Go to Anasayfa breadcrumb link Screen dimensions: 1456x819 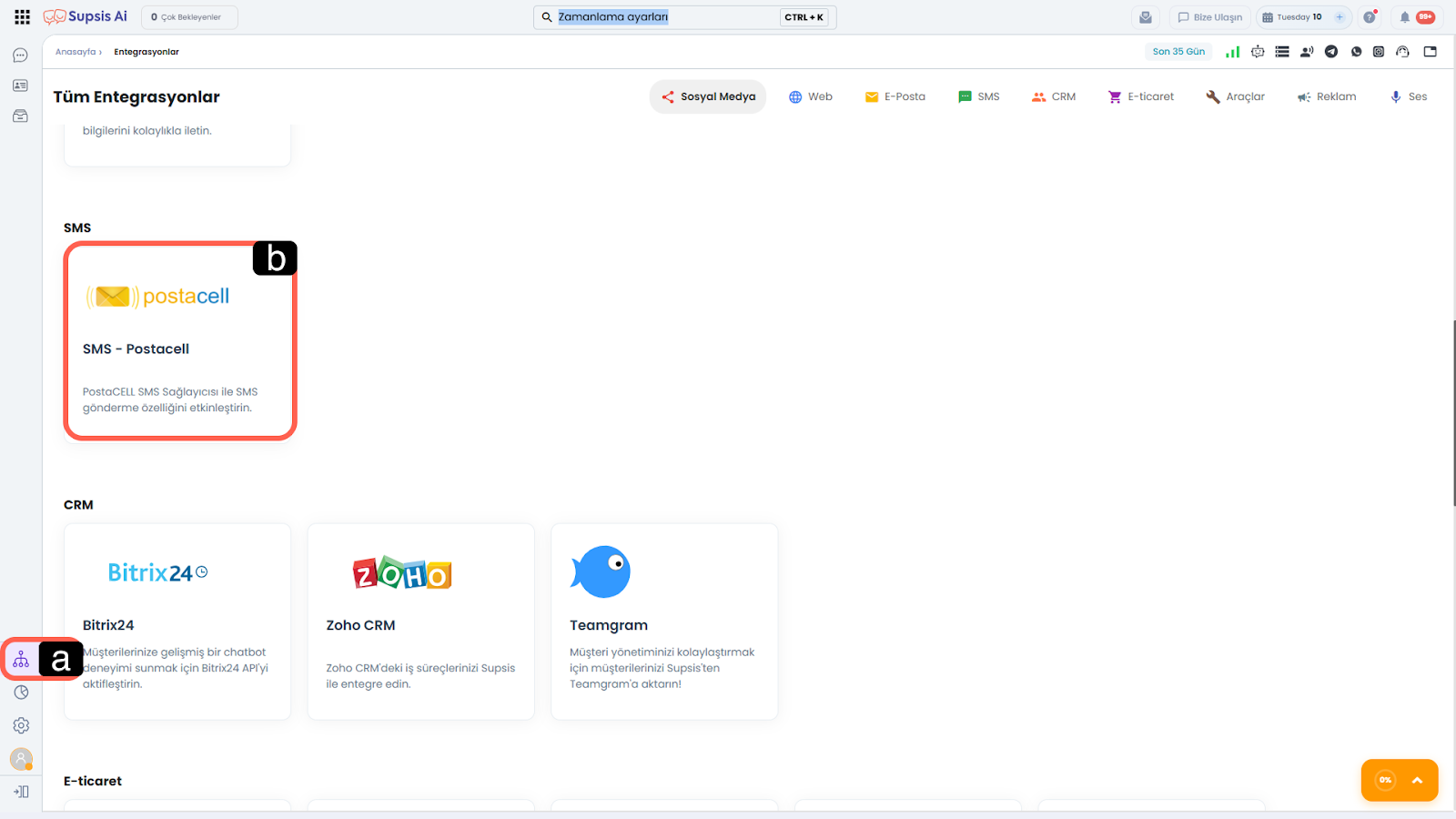pyautogui.click(x=76, y=52)
